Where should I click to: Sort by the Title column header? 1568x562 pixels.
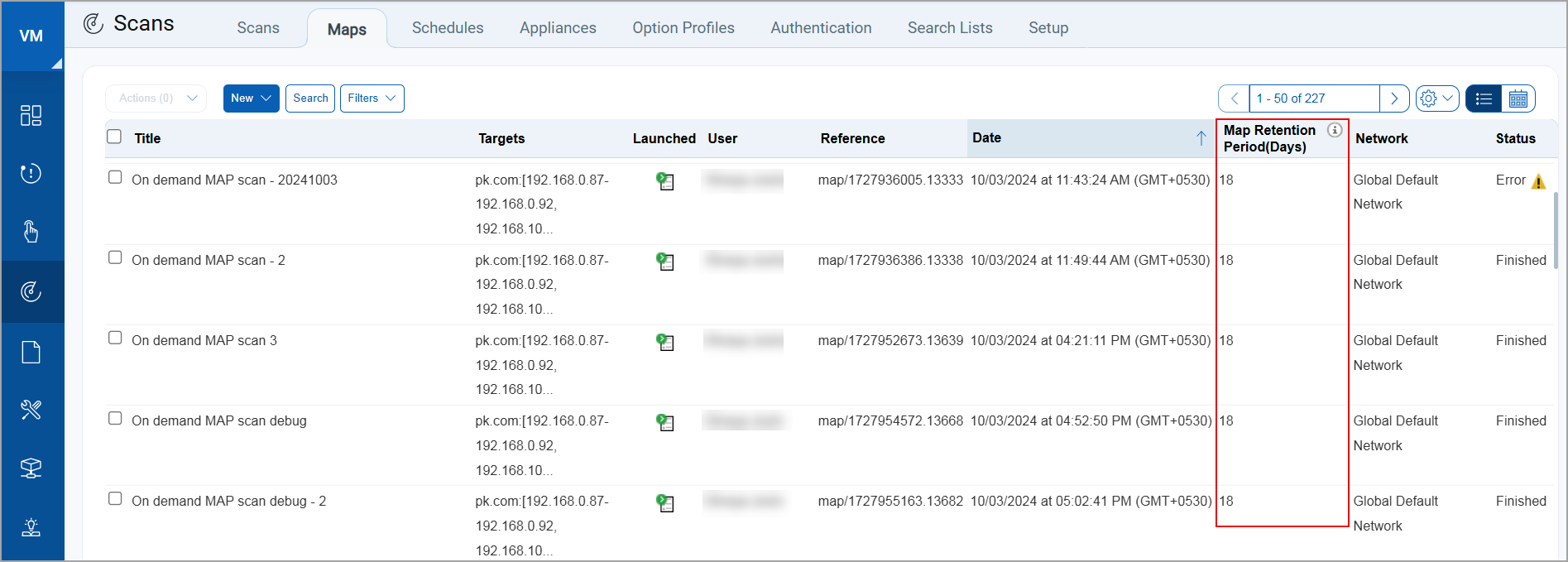point(147,139)
